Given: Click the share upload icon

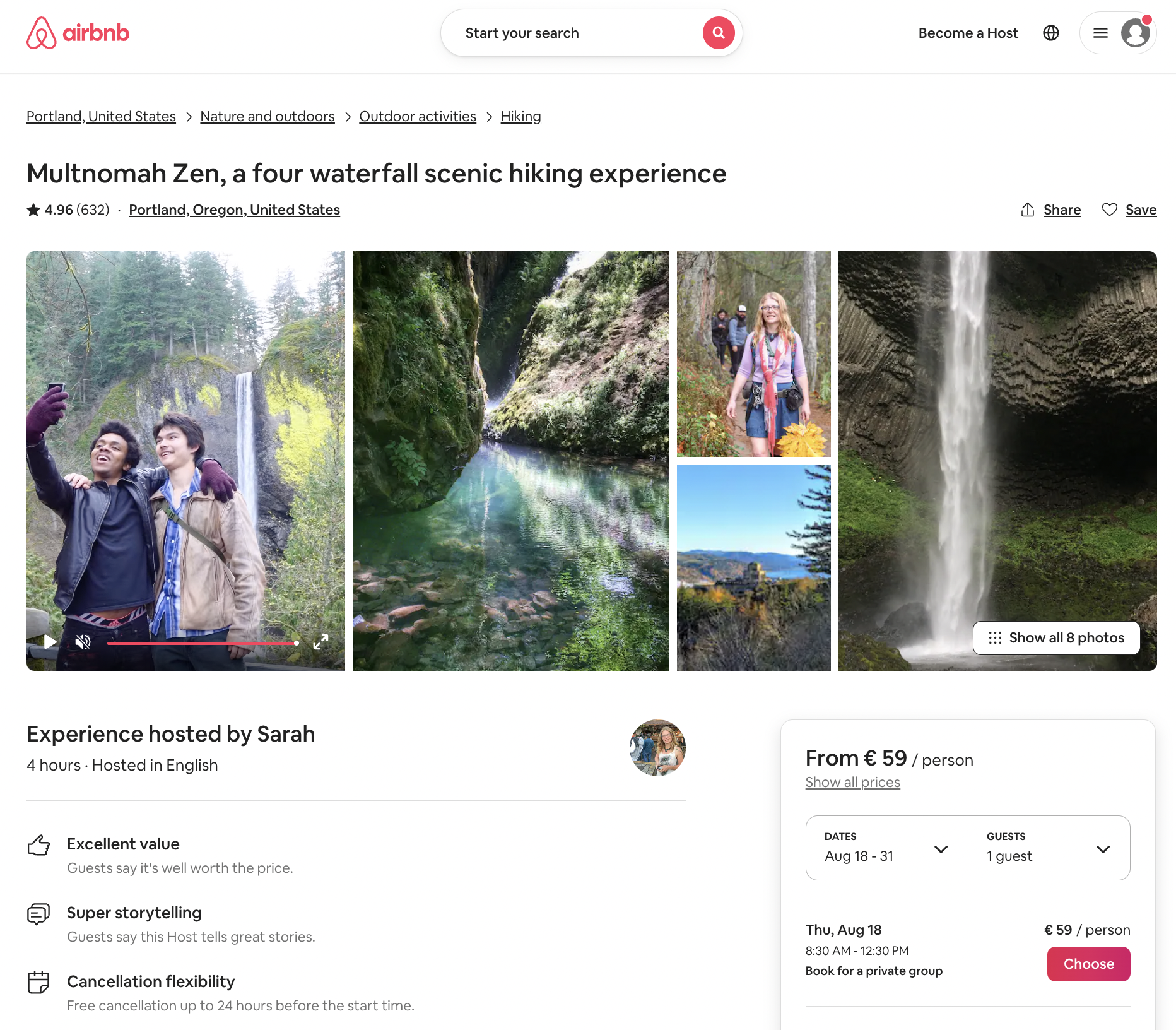Looking at the screenshot, I should click(x=1028, y=210).
